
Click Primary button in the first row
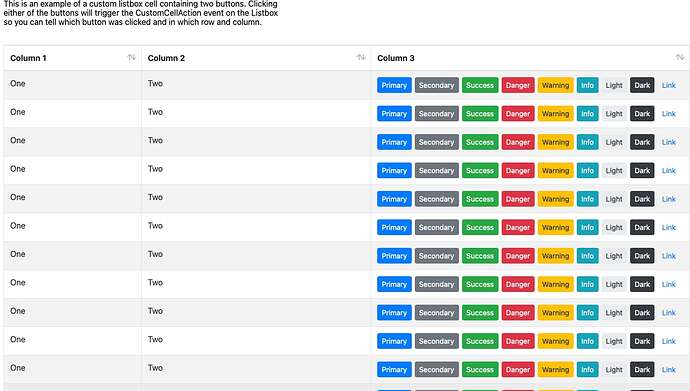(x=394, y=85)
